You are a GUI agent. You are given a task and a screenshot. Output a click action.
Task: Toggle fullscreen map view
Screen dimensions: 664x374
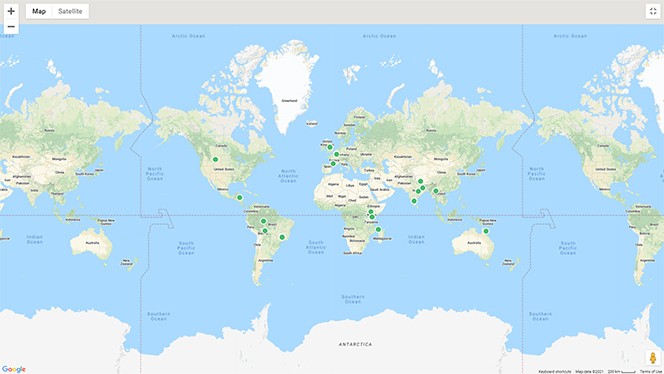click(653, 11)
